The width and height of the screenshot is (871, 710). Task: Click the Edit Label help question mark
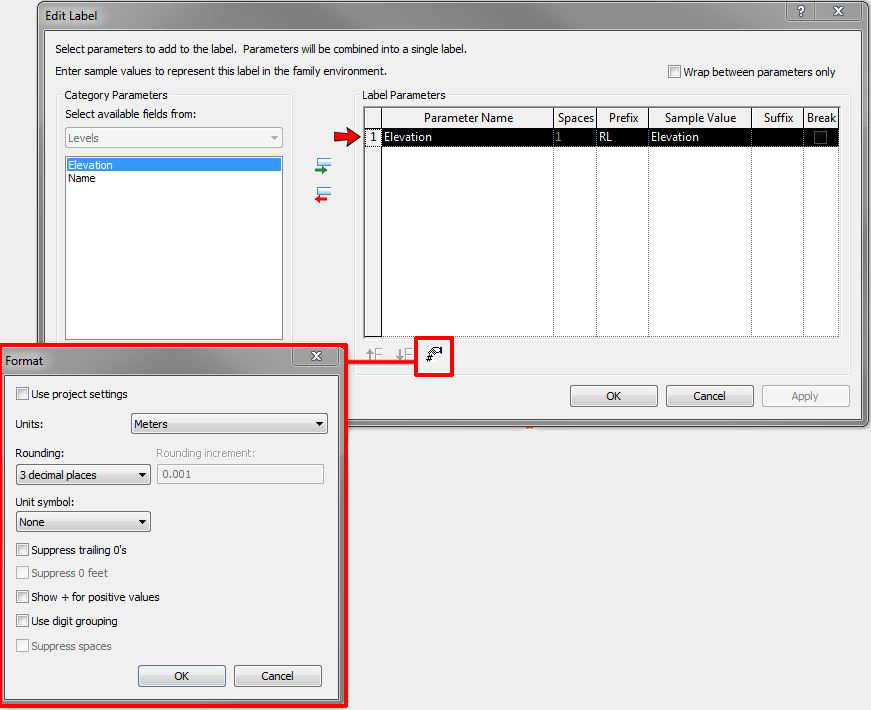point(800,11)
